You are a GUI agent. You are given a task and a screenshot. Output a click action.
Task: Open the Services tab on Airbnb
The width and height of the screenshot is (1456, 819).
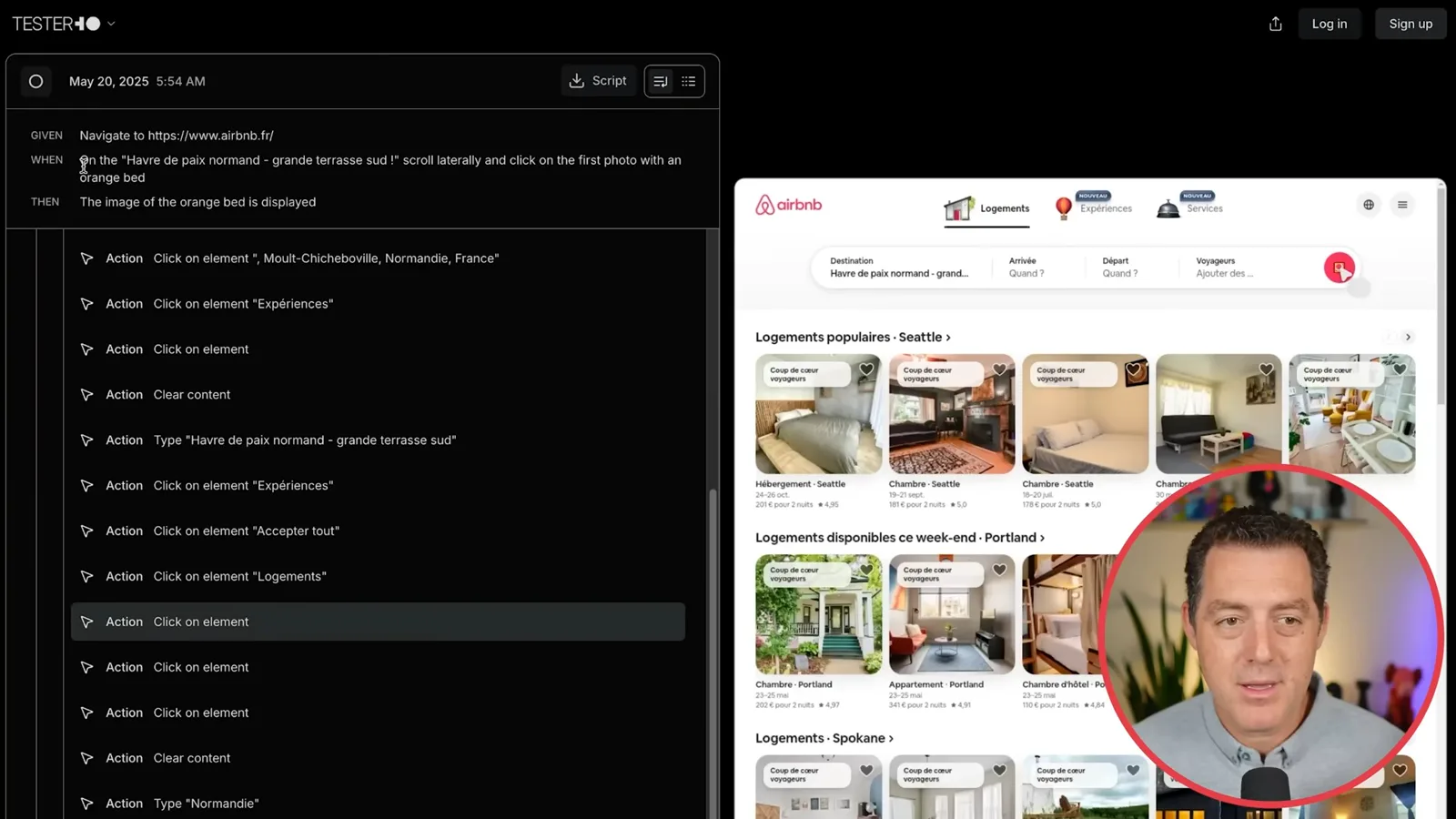[1189, 207]
